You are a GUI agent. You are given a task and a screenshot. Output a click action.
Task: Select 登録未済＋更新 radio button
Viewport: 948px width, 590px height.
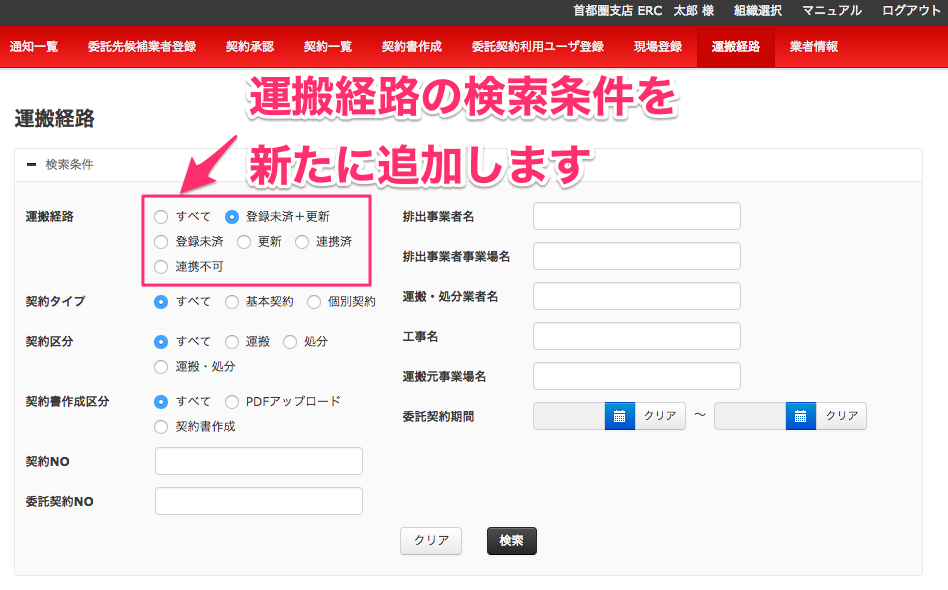pyautogui.click(x=232, y=216)
